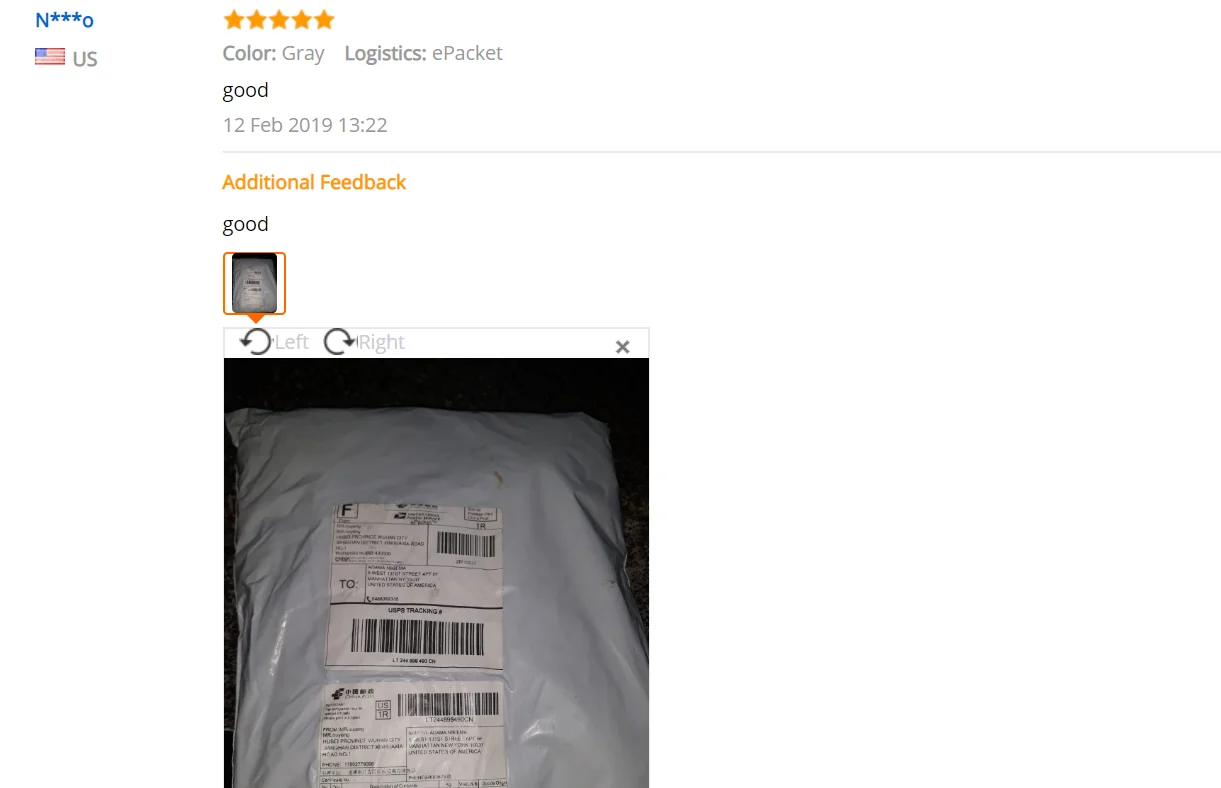Rotate the photo right using clockwise arrow
This screenshot has width=1221, height=788.
point(340,342)
